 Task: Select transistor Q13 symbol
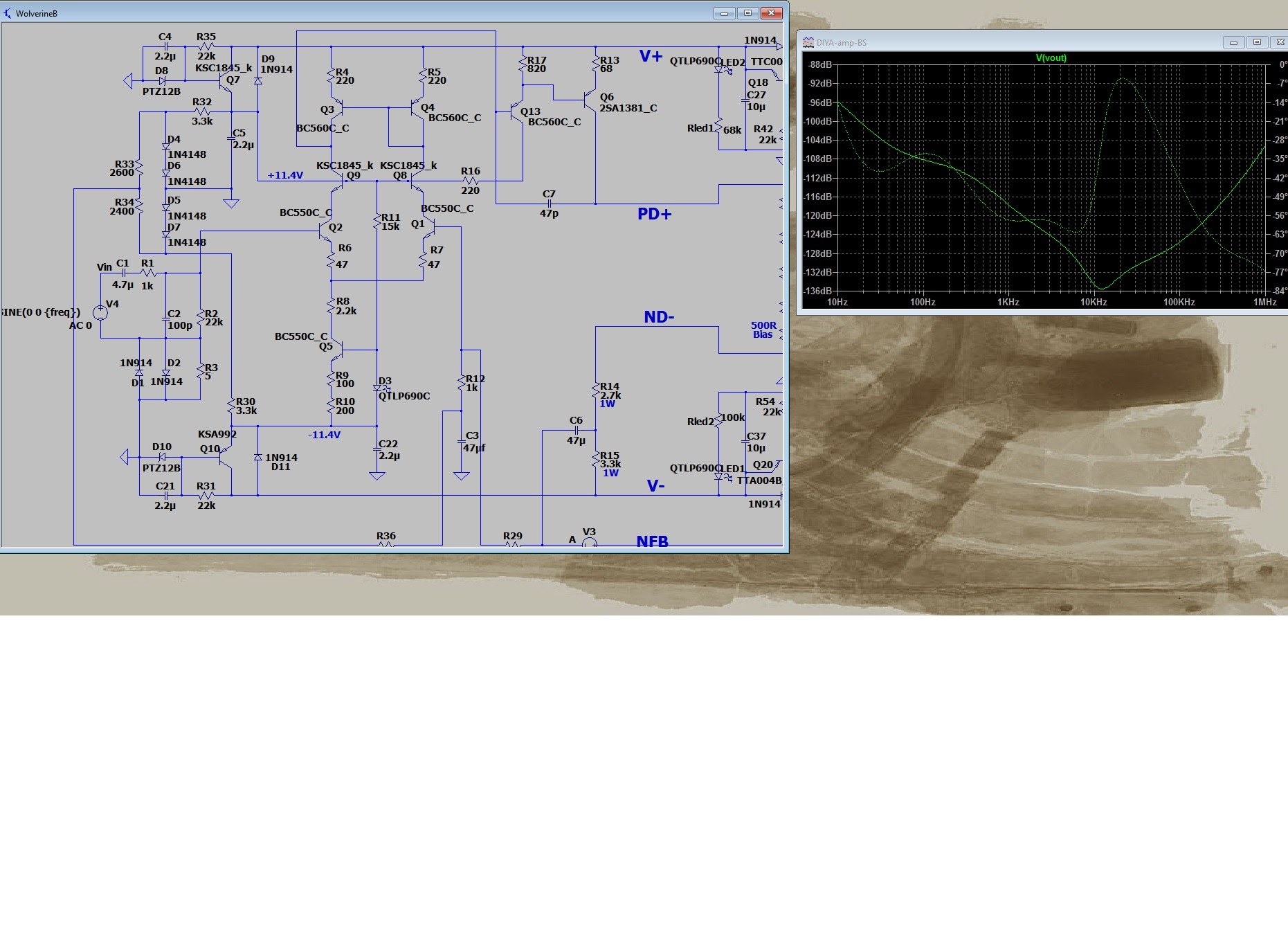[x=517, y=111]
